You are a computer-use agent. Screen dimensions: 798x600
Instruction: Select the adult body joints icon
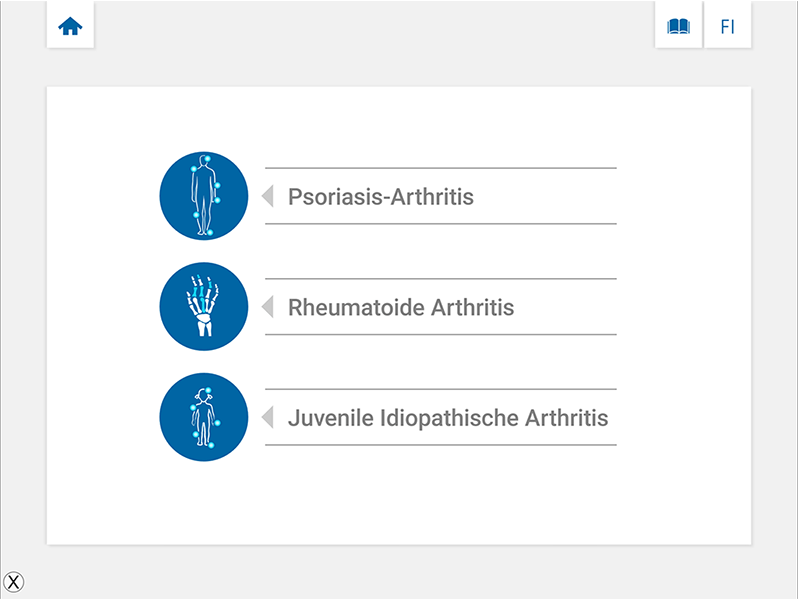(204, 196)
